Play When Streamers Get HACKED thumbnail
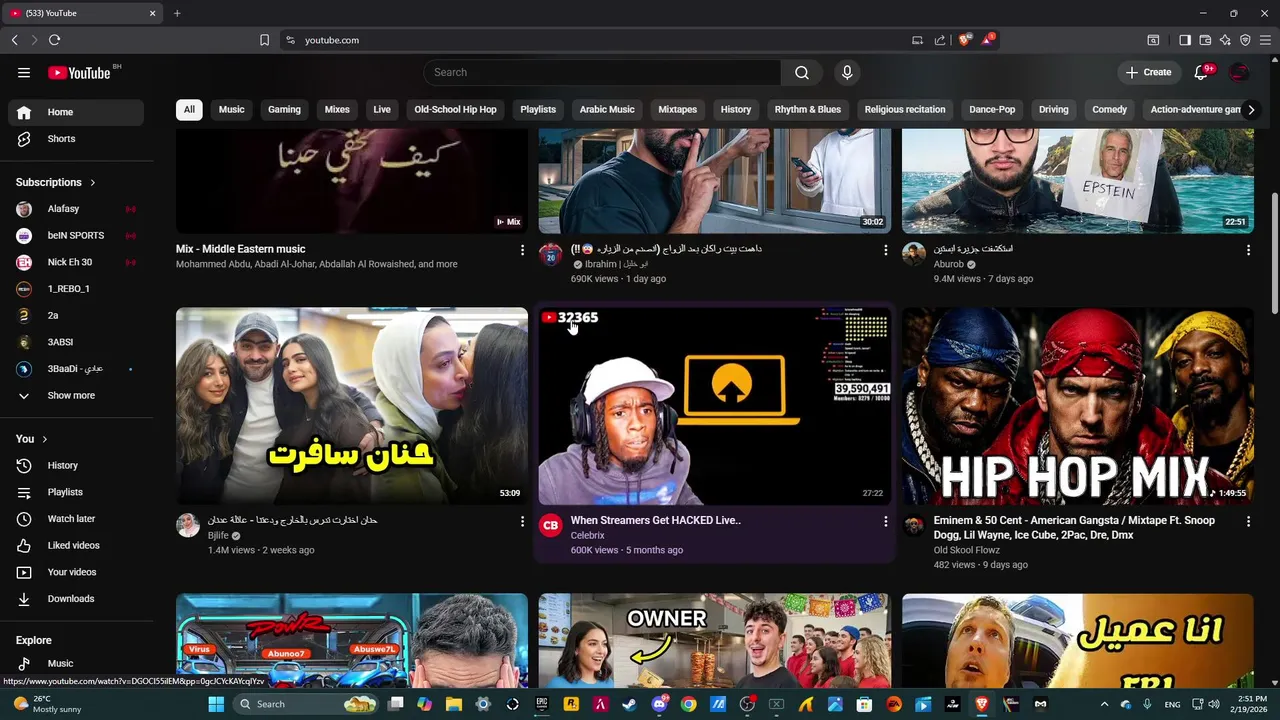The image size is (1280, 720). coord(714,406)
